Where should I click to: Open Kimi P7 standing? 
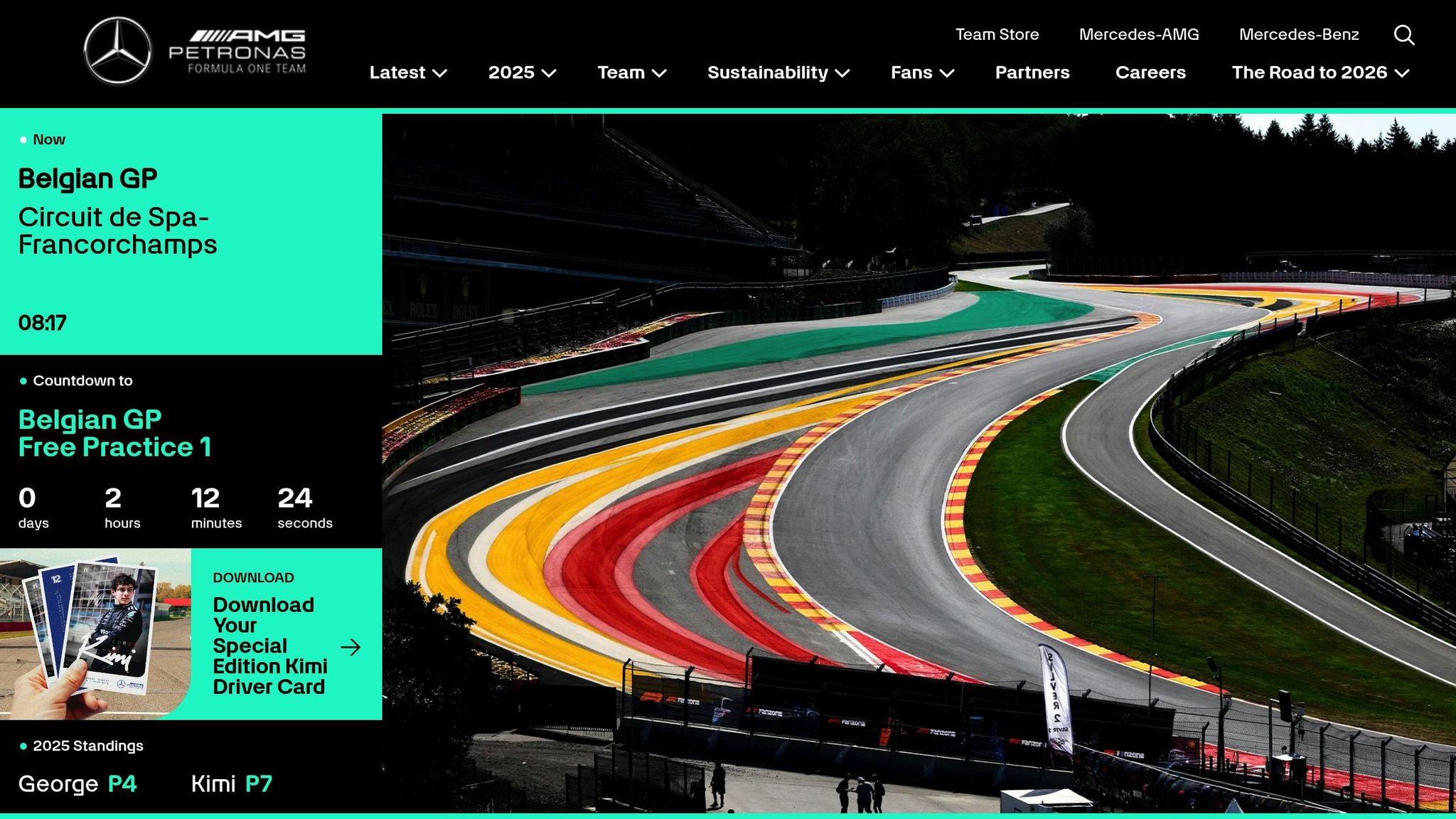coord(232,783)
